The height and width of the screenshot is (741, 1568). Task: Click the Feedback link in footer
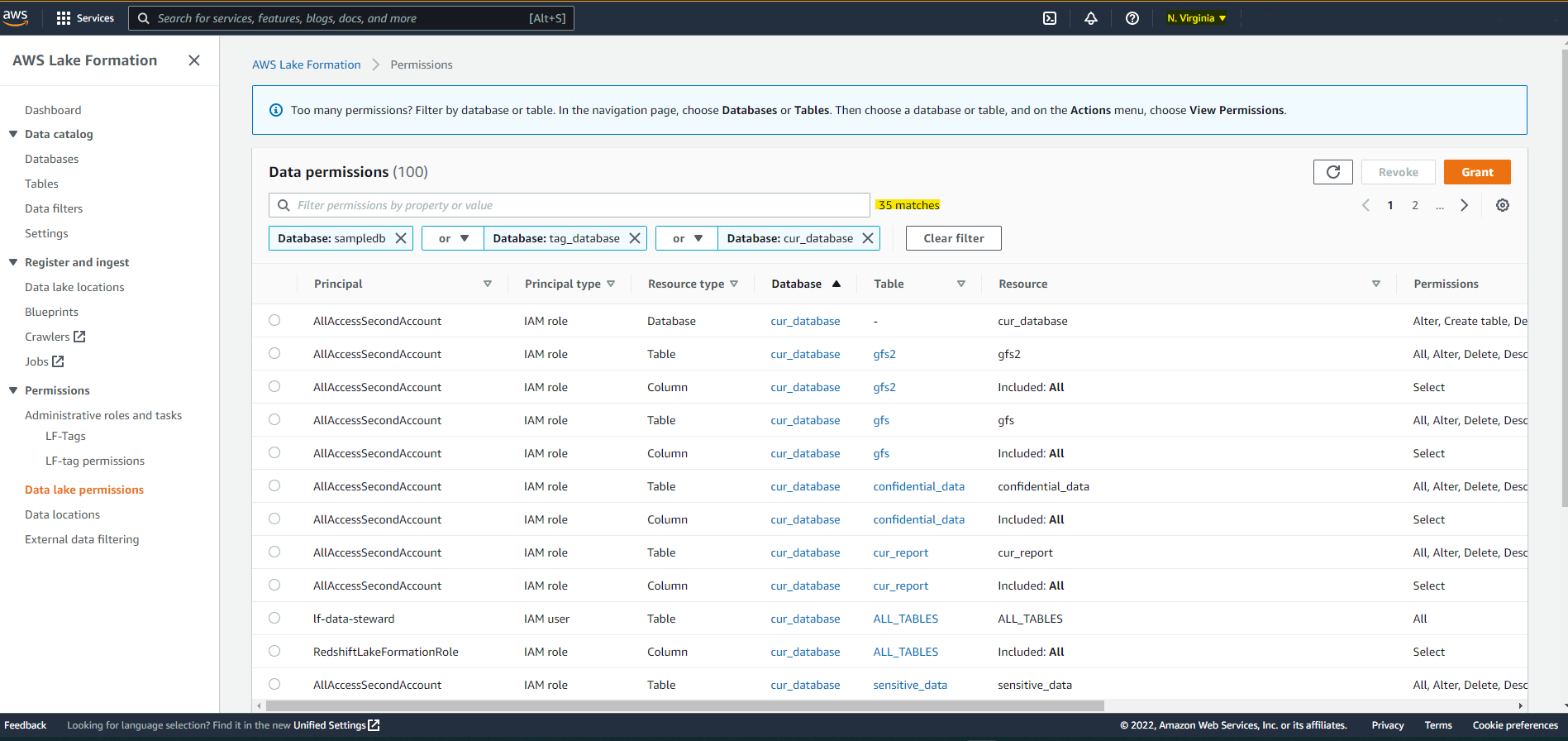26,725
